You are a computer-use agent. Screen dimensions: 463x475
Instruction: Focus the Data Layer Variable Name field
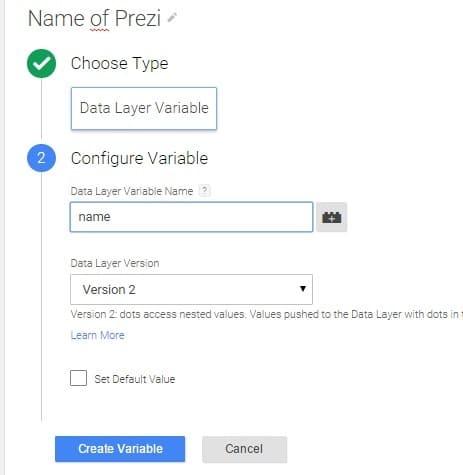tap(191, 217)
